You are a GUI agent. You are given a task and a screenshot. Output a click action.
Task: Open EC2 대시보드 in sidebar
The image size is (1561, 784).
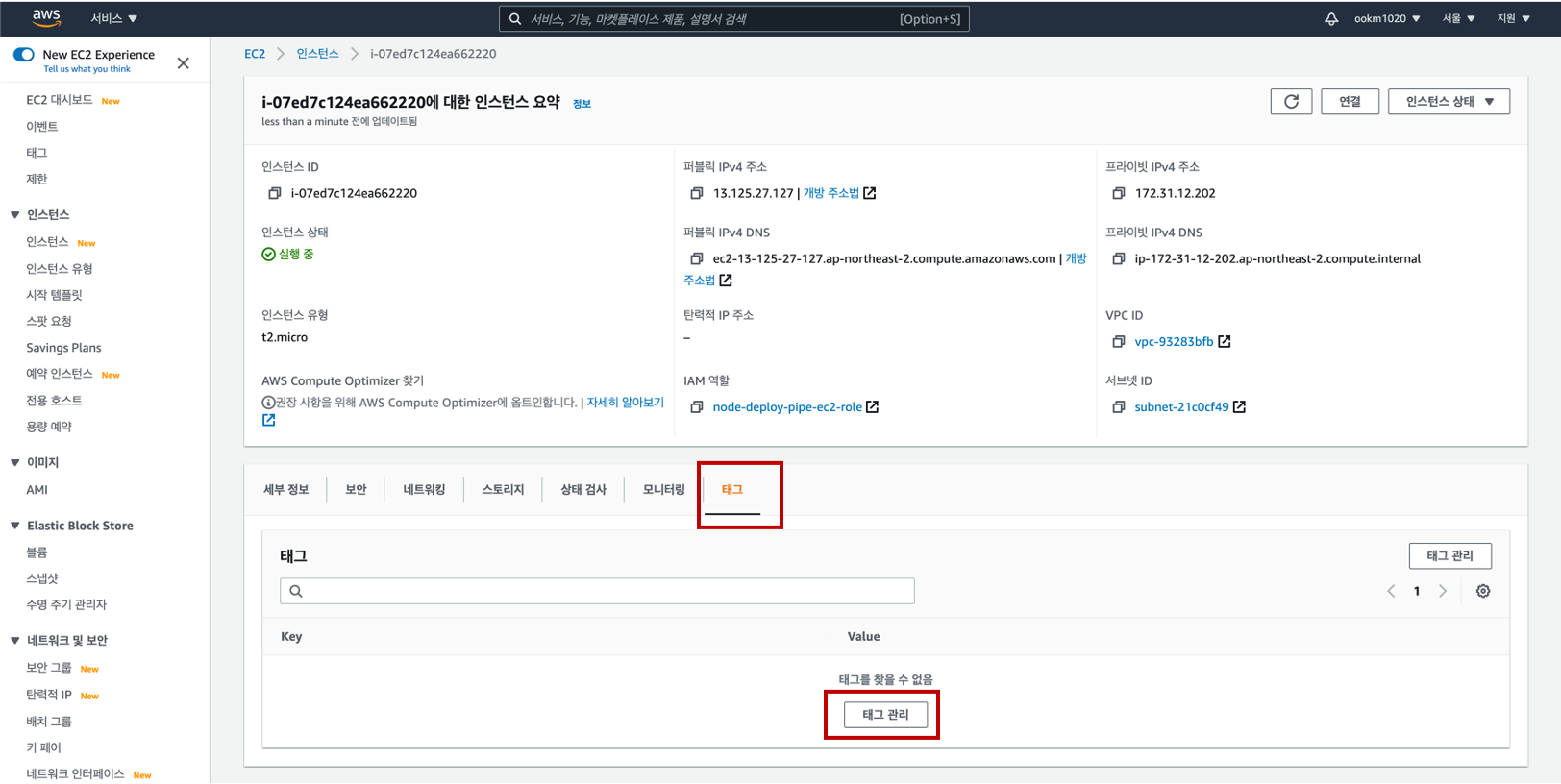(x=59, y=100)
